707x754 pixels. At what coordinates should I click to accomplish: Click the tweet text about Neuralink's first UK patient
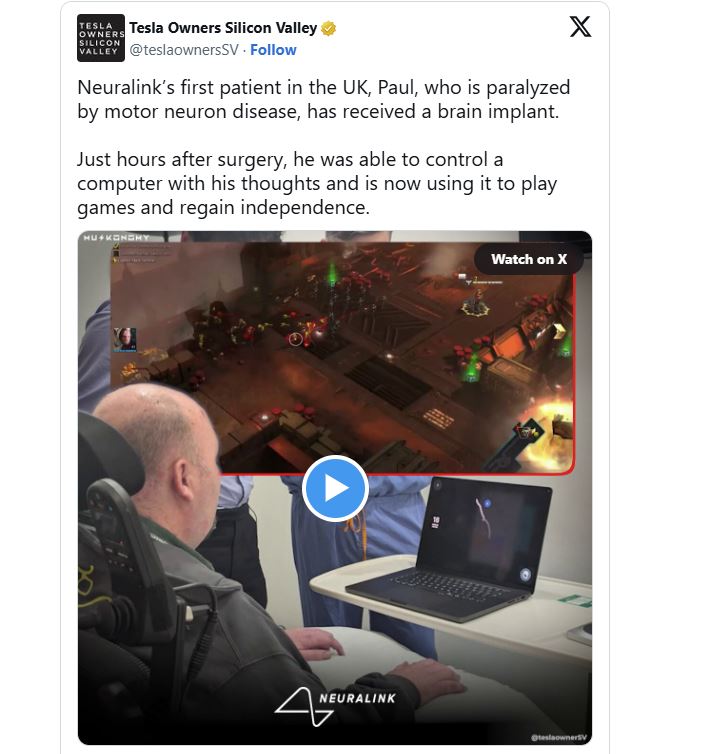click(323, 100)
